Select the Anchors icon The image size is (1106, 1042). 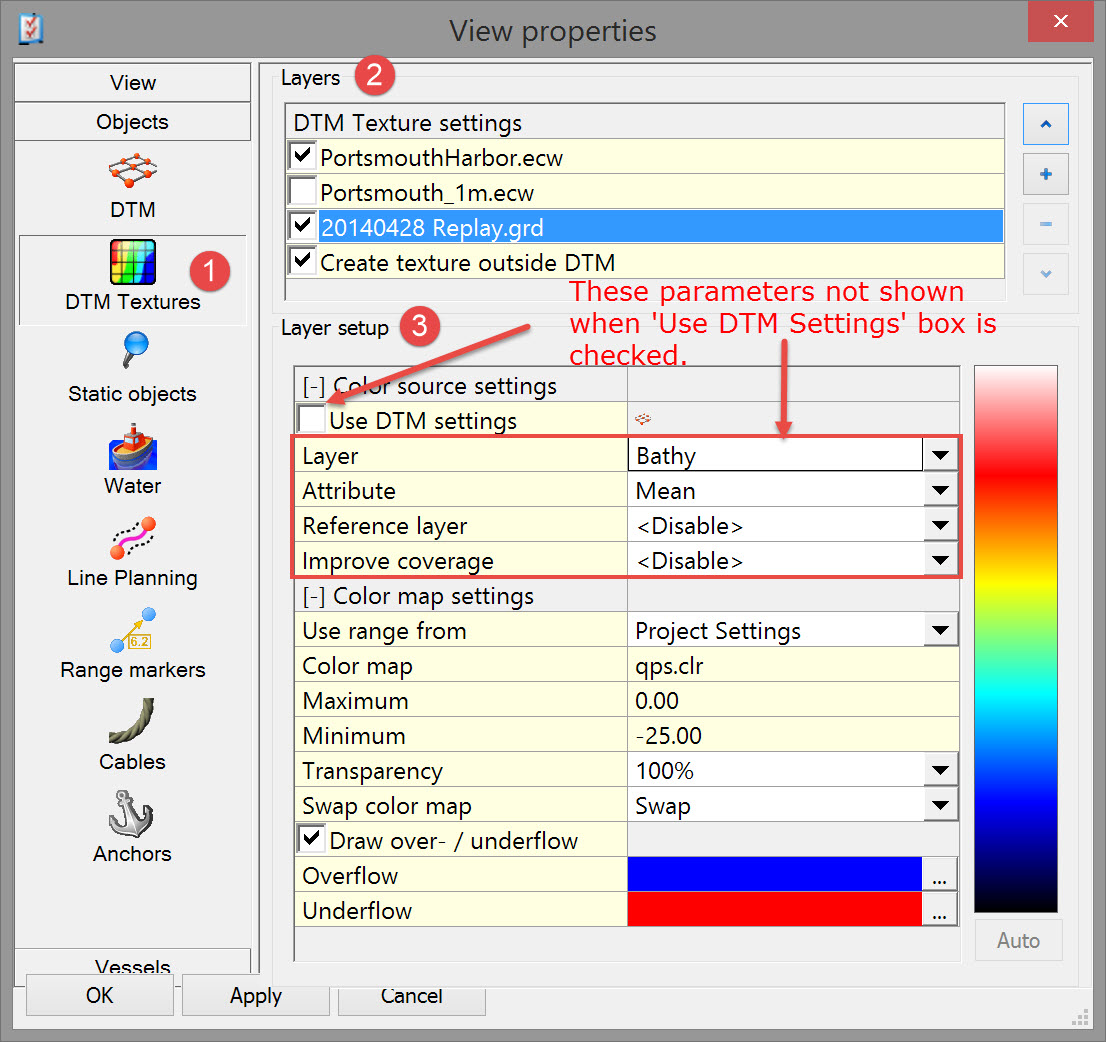click(x=132, y=815)
